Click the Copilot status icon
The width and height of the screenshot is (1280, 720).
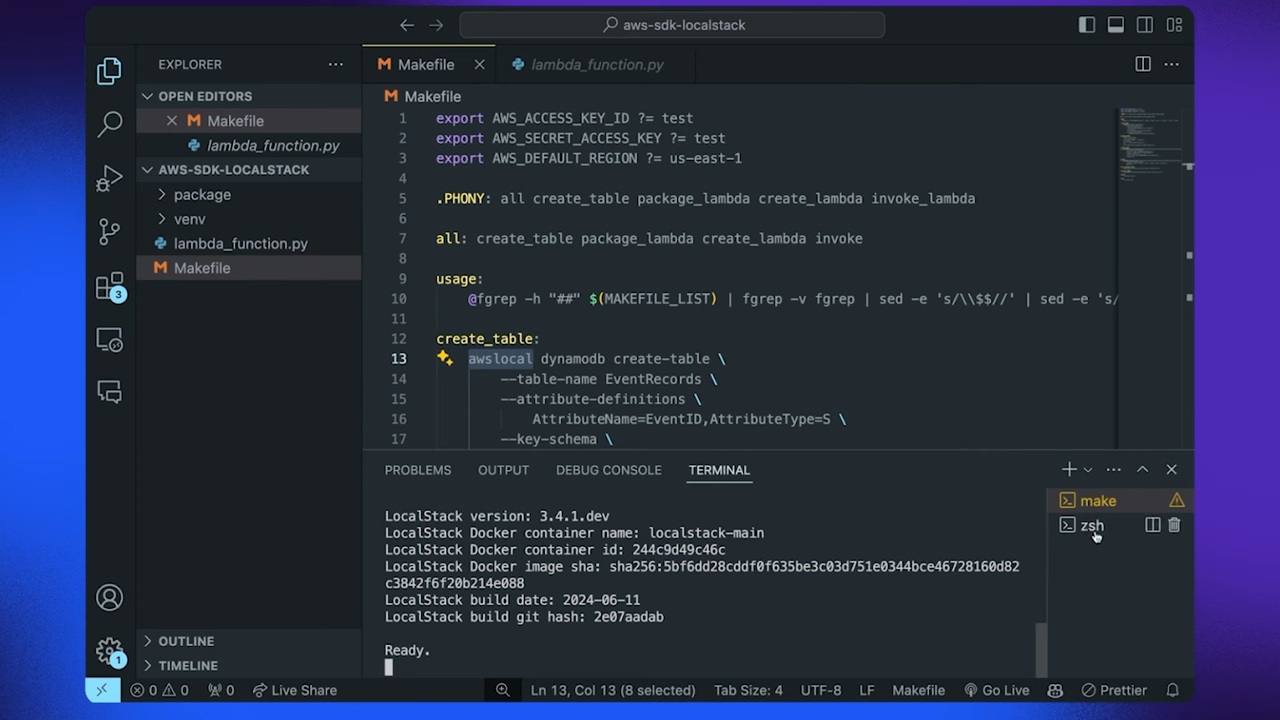point(1055,690)
